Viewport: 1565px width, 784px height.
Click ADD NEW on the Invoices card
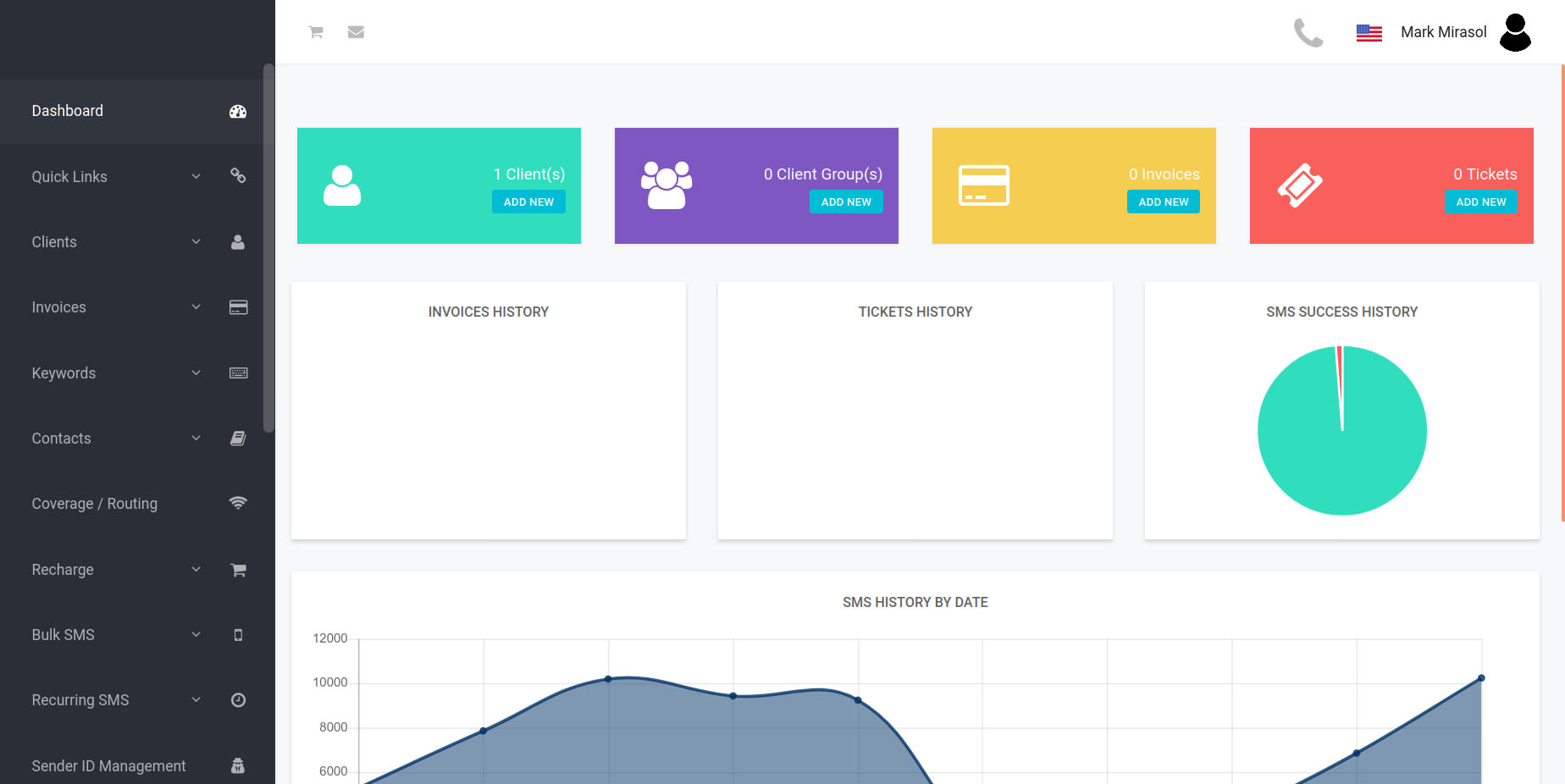[x=1164, y=202]
